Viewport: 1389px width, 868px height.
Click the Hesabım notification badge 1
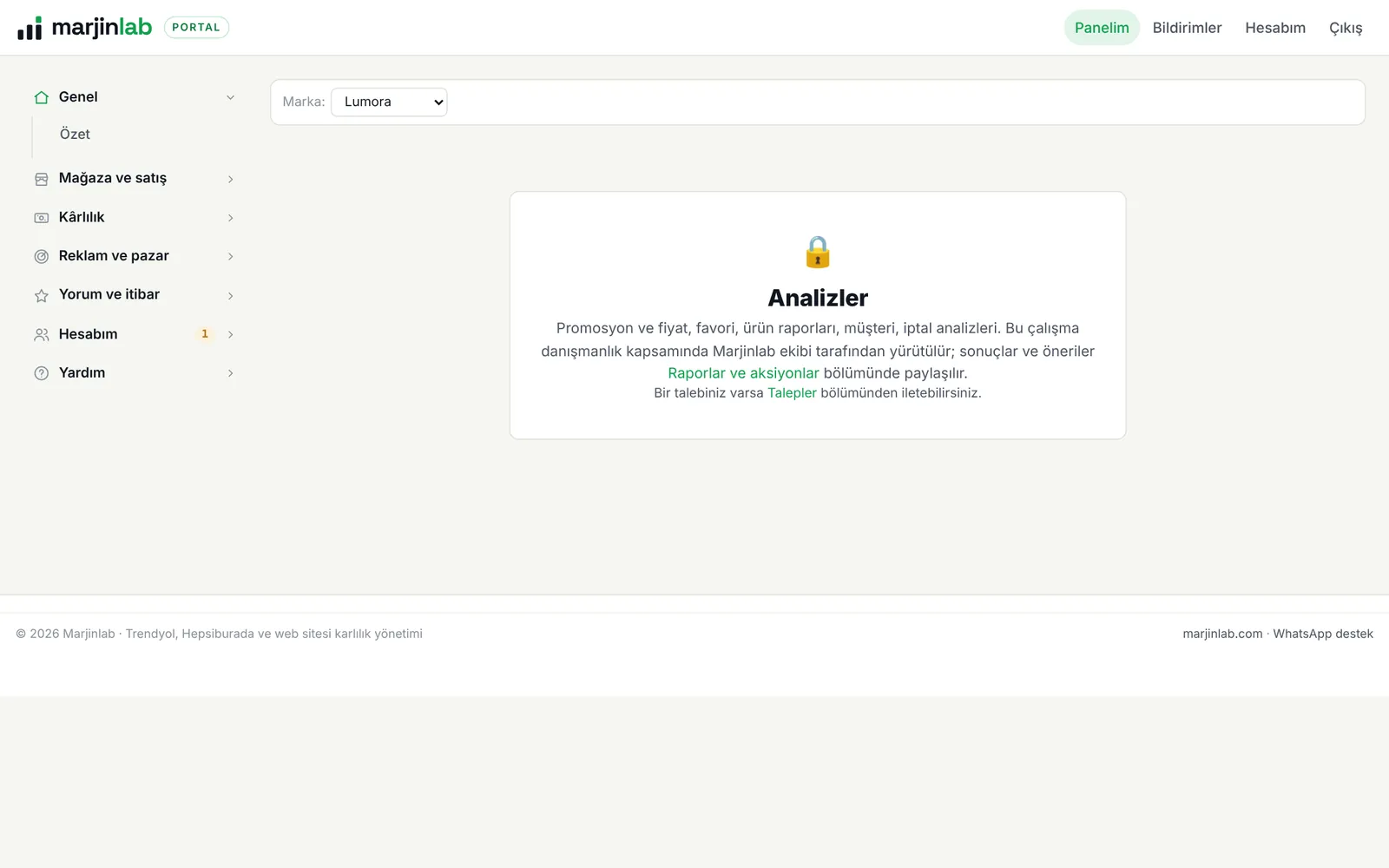tap(205, 334)
